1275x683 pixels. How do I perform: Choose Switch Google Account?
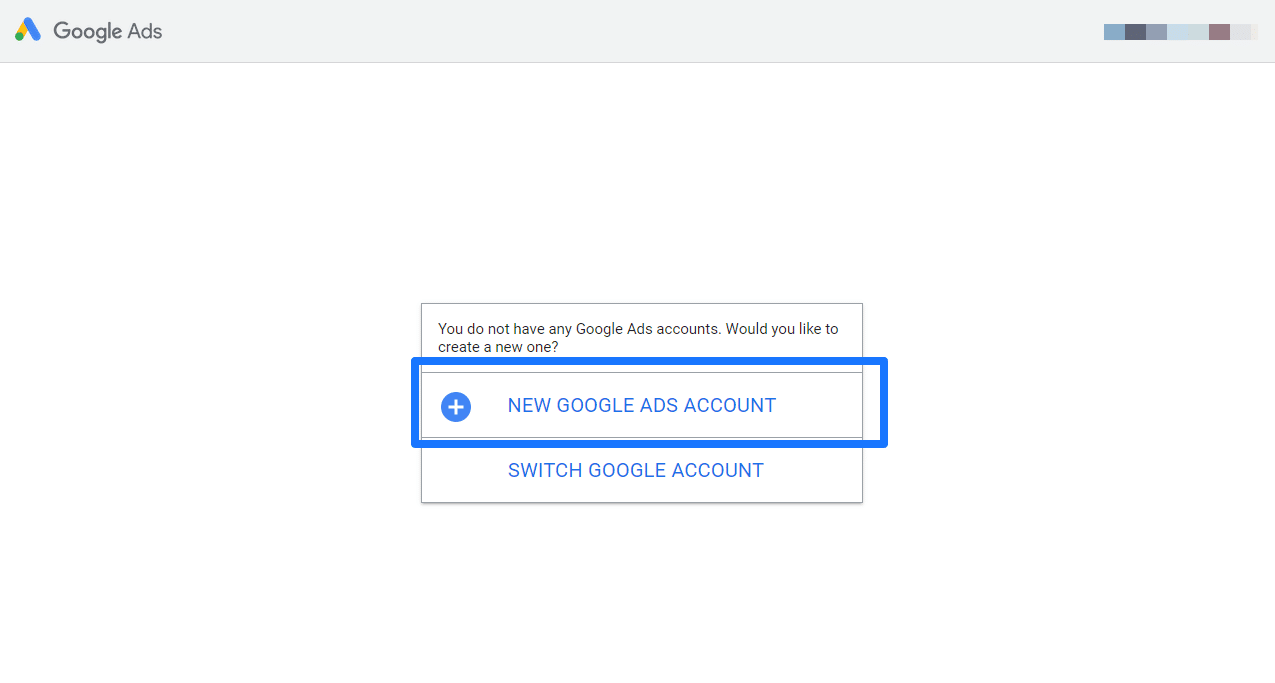(636, 470)
